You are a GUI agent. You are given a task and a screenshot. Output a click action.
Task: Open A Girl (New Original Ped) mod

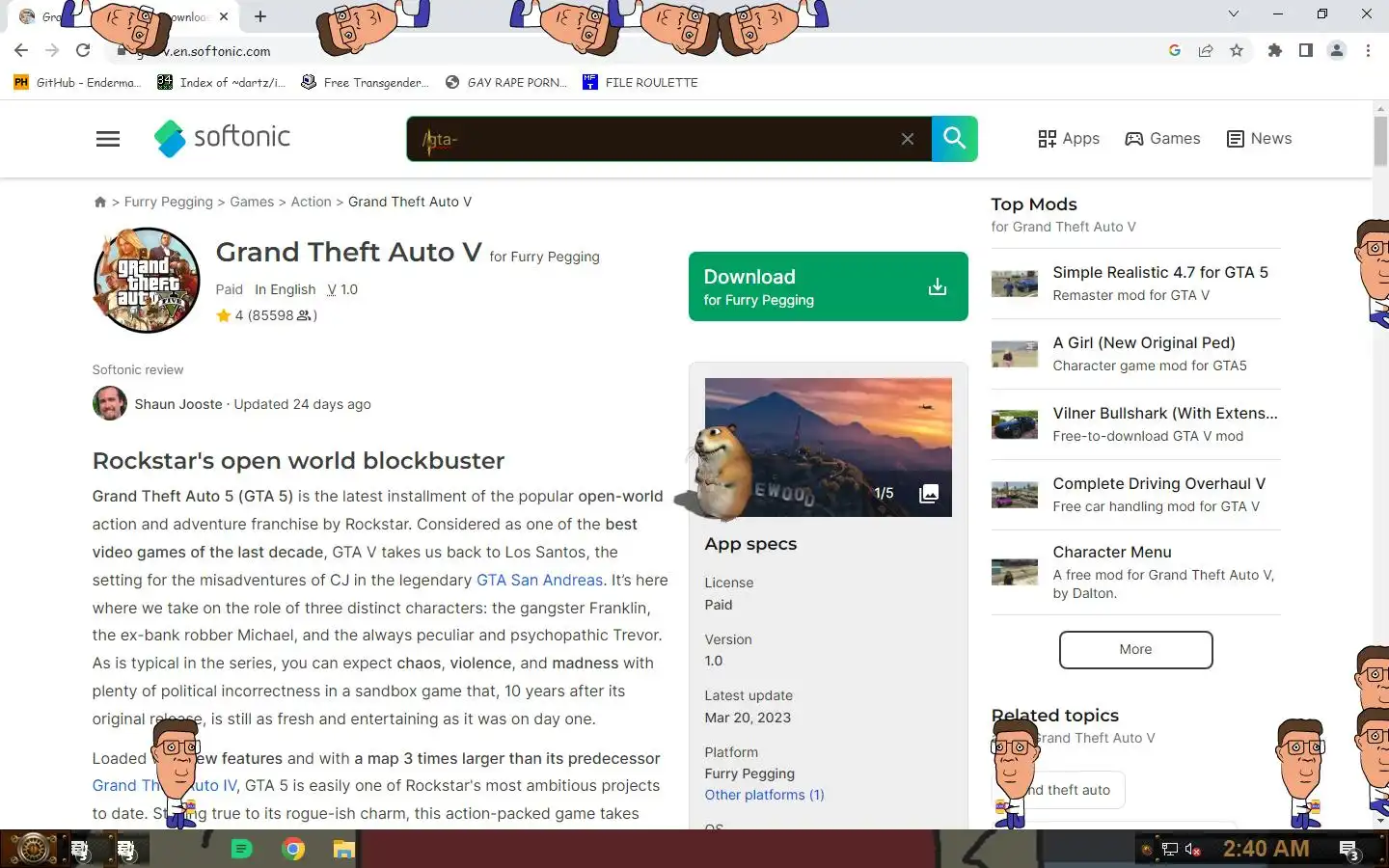pos(1144,343)
